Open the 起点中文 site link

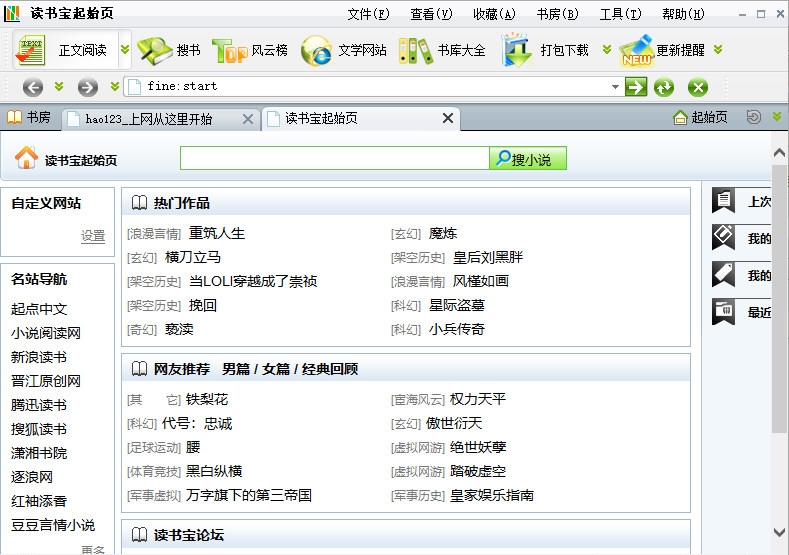click(39, 309)
